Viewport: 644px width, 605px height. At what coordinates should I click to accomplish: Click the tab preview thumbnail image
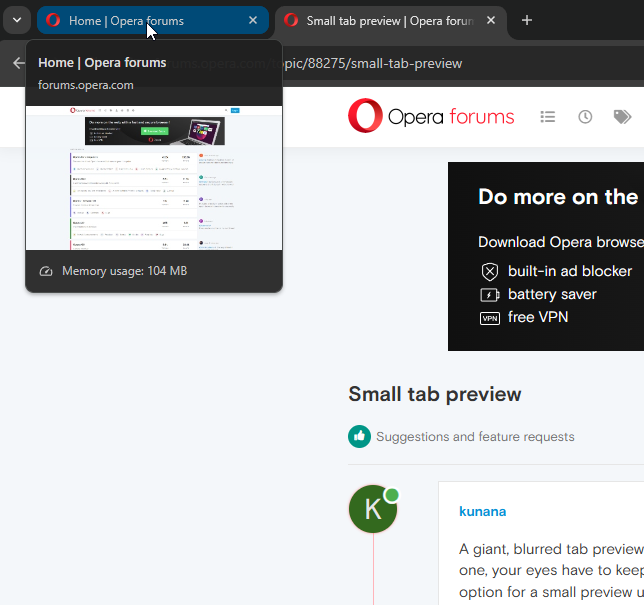(x=154, y=178)
